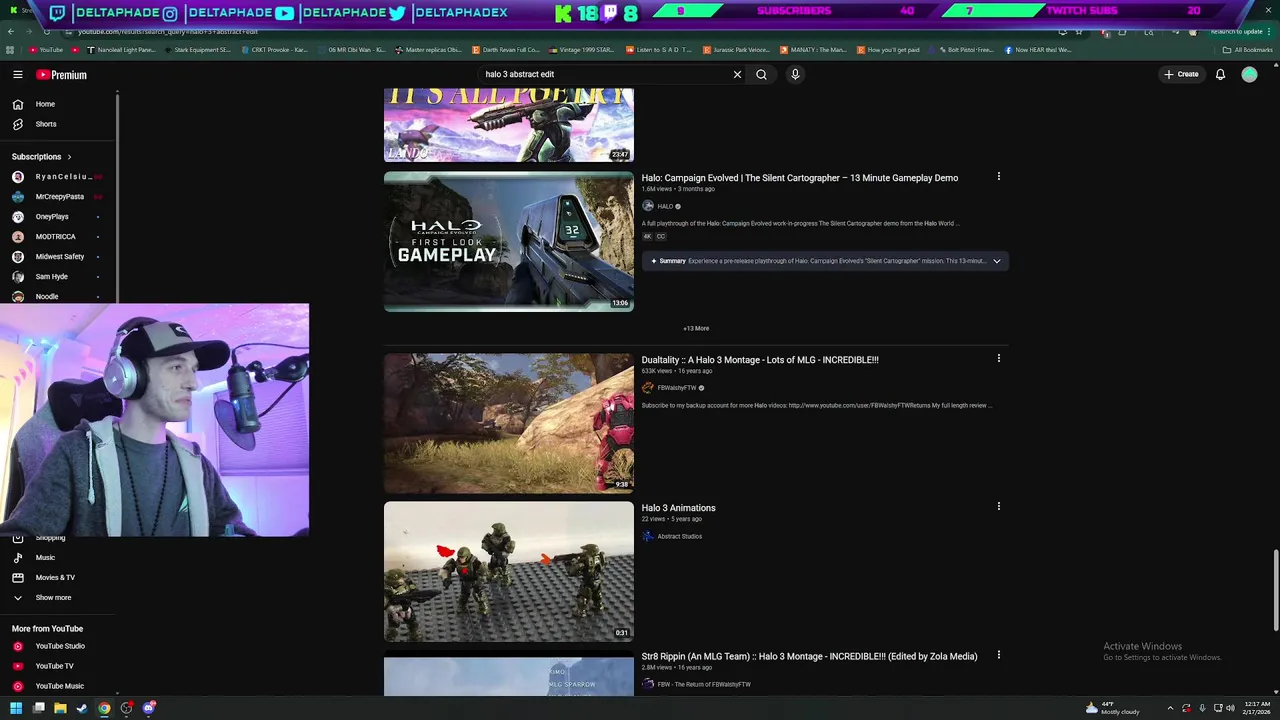This screenshot has width=1280, height=720.
Task: Start voice search with the microphone icon
Action: click(x=795, y=74)
